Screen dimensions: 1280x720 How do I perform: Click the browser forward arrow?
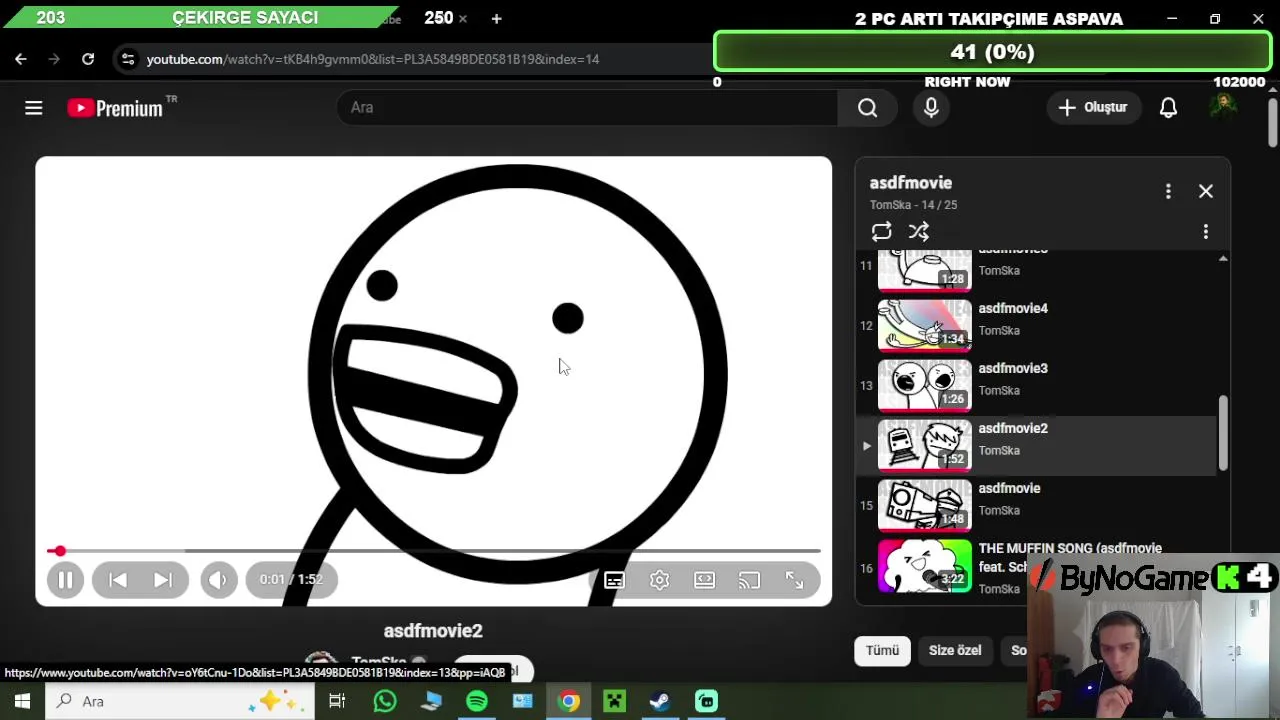(x=54, y=59)
